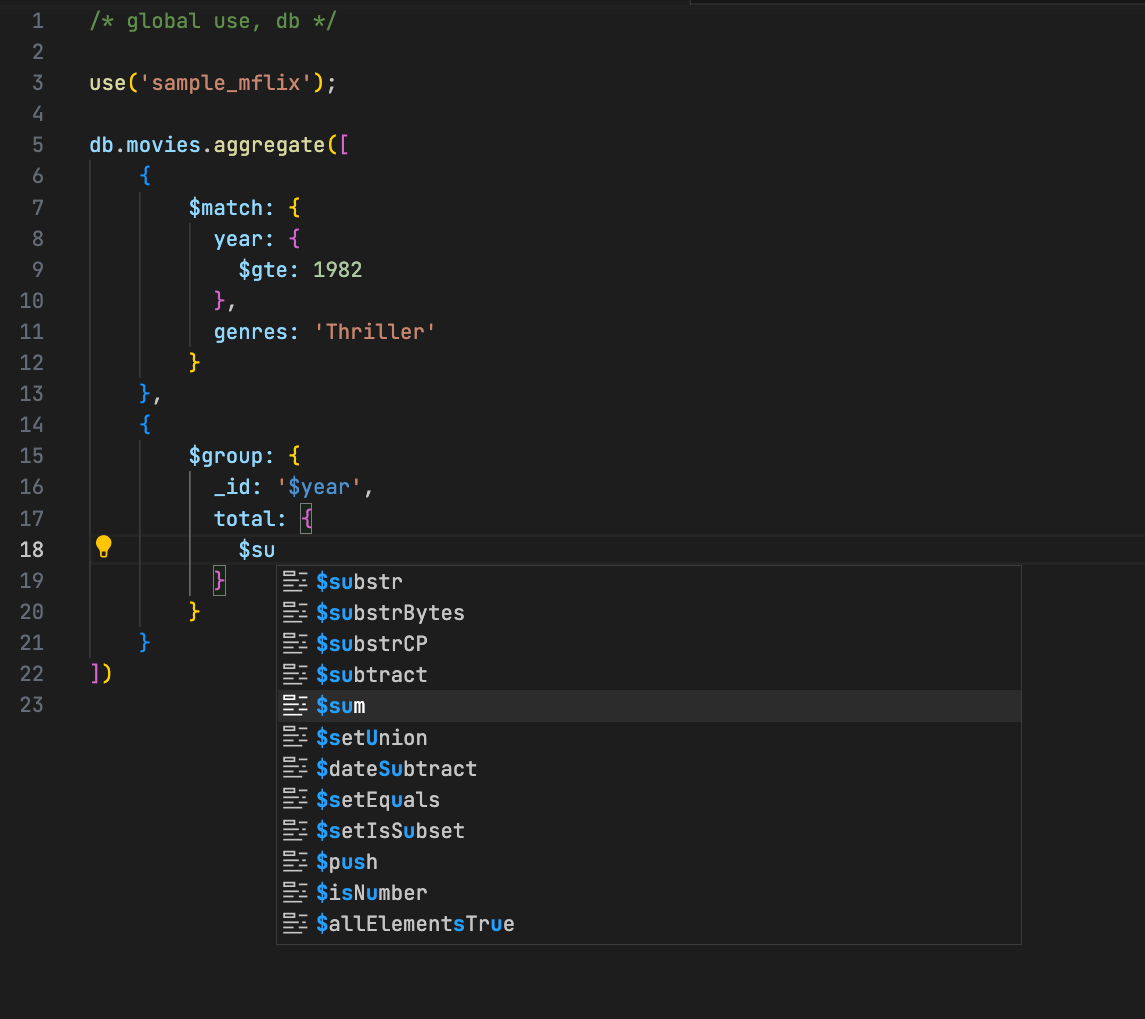Place cursor after typed $su text

[275, 549]
